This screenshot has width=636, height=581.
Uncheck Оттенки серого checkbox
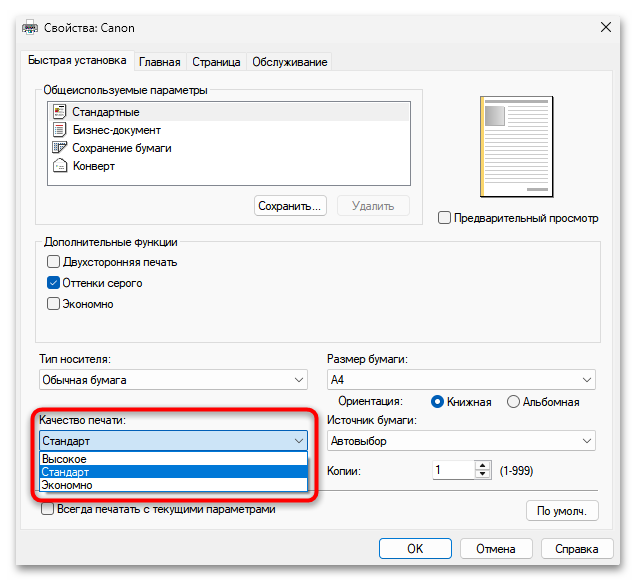[54, 283]
